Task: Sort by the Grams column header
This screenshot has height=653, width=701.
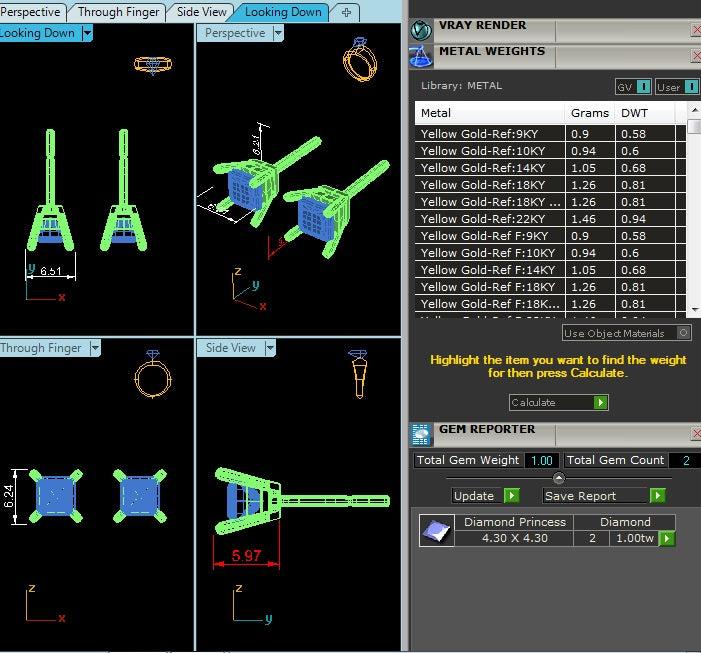Action: tap(590, 113)
